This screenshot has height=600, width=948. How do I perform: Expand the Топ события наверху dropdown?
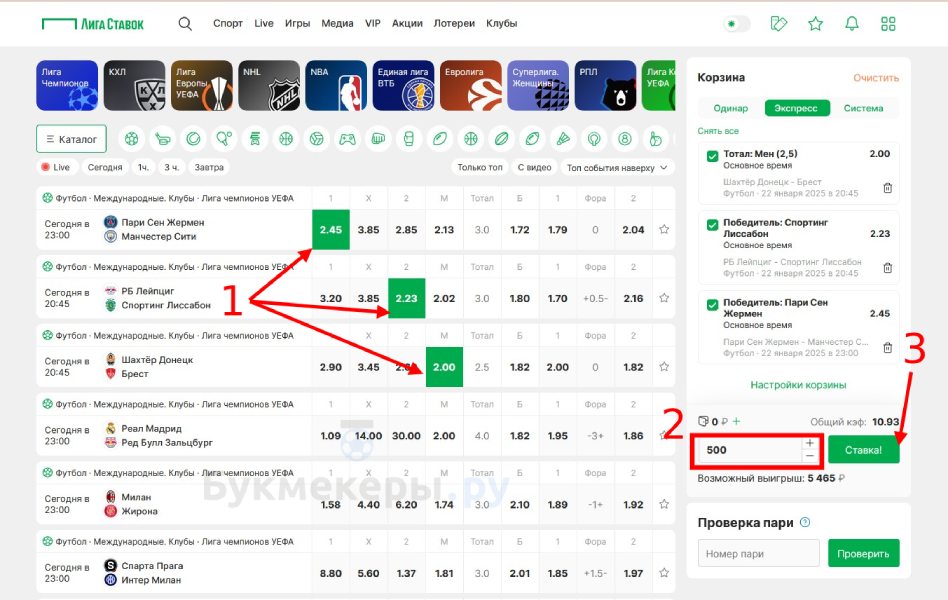617,168
